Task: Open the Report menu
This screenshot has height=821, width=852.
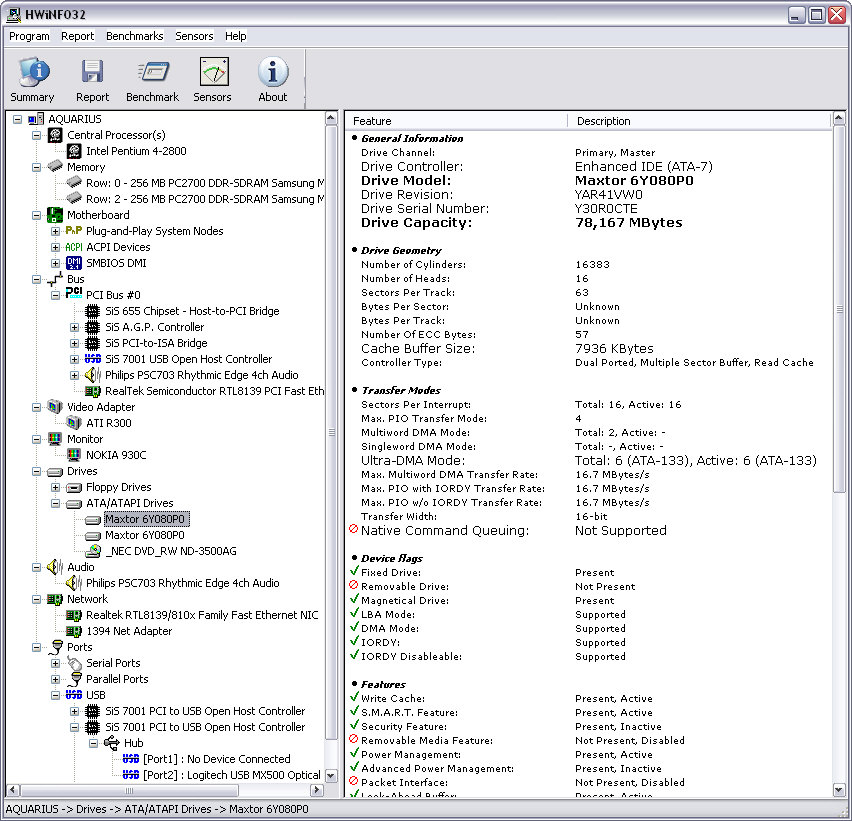Action: (x=77, y=36)
